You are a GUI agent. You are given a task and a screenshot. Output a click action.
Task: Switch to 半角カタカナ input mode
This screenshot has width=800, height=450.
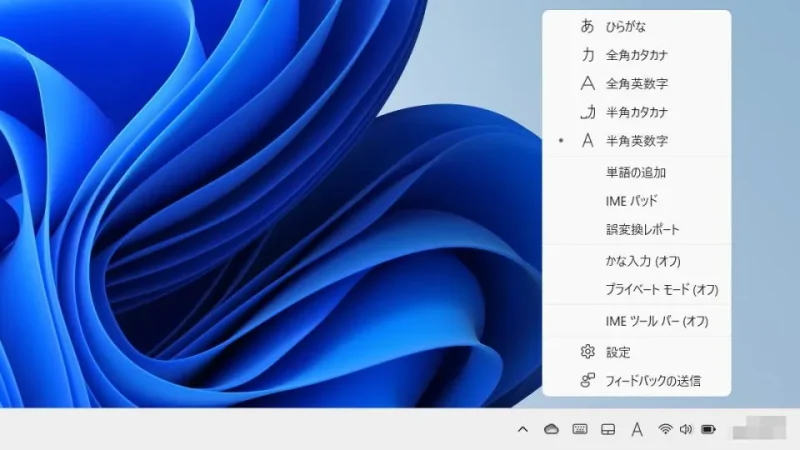coord(636,112)
